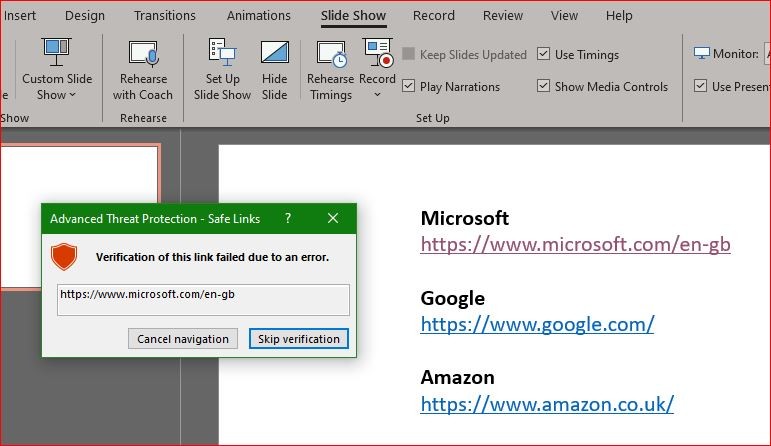Click the monitor icon beside Monitor label
Screen dimensions: 771x446
pyautogui.click(x=701, y=54)
